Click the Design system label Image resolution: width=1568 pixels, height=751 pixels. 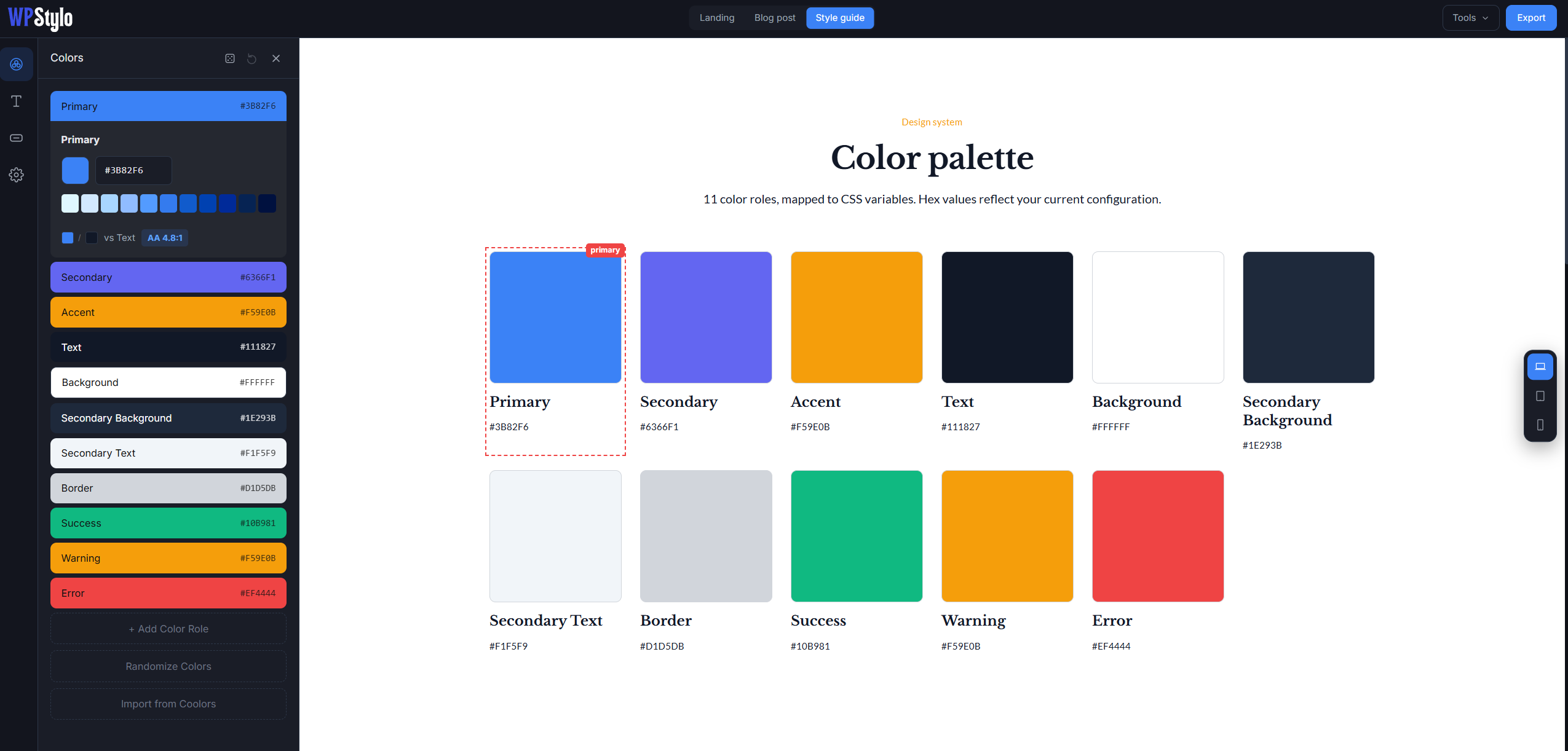tap(932, 122)
